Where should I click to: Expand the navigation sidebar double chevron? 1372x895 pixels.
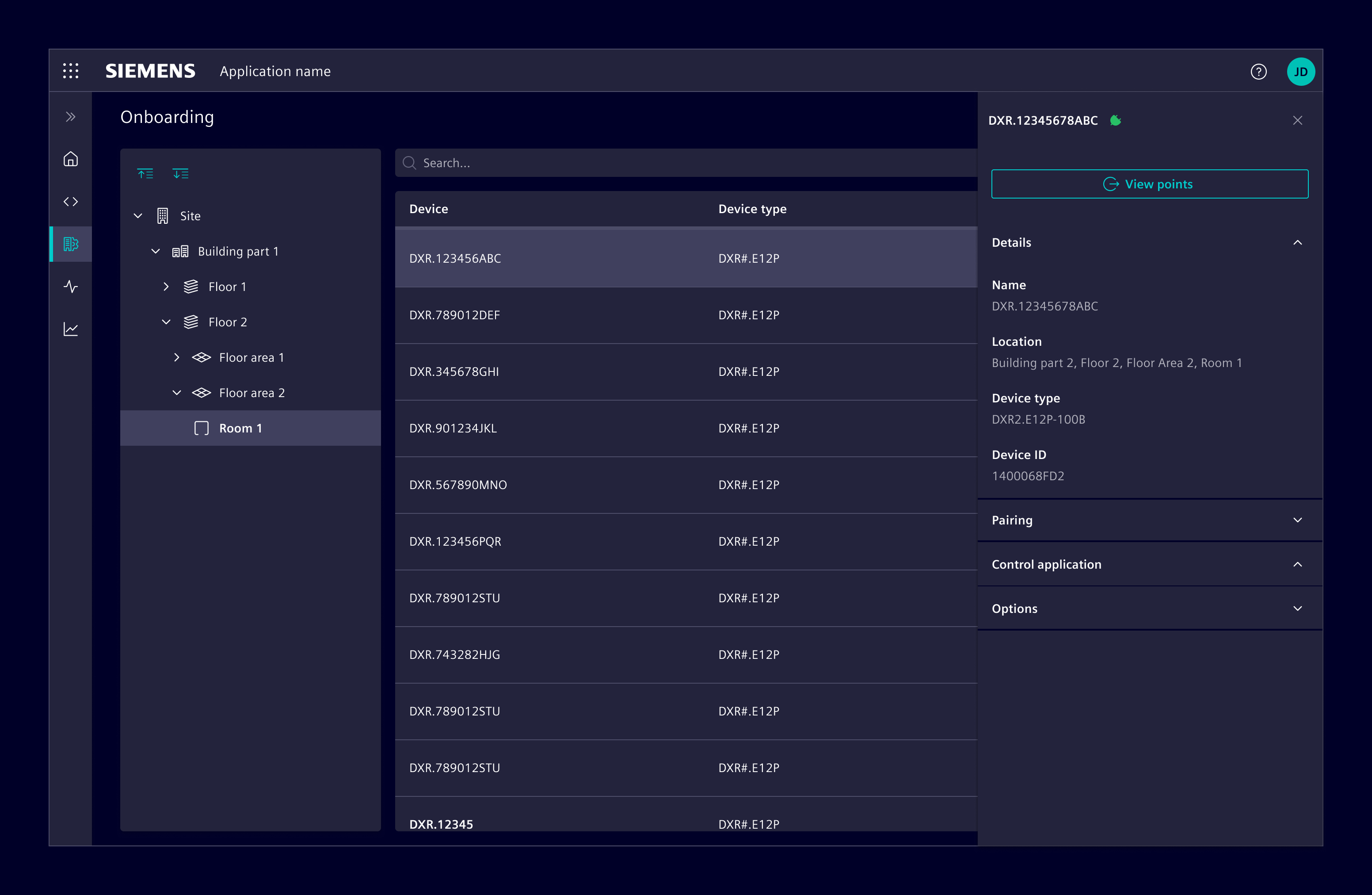coord(70,117)
